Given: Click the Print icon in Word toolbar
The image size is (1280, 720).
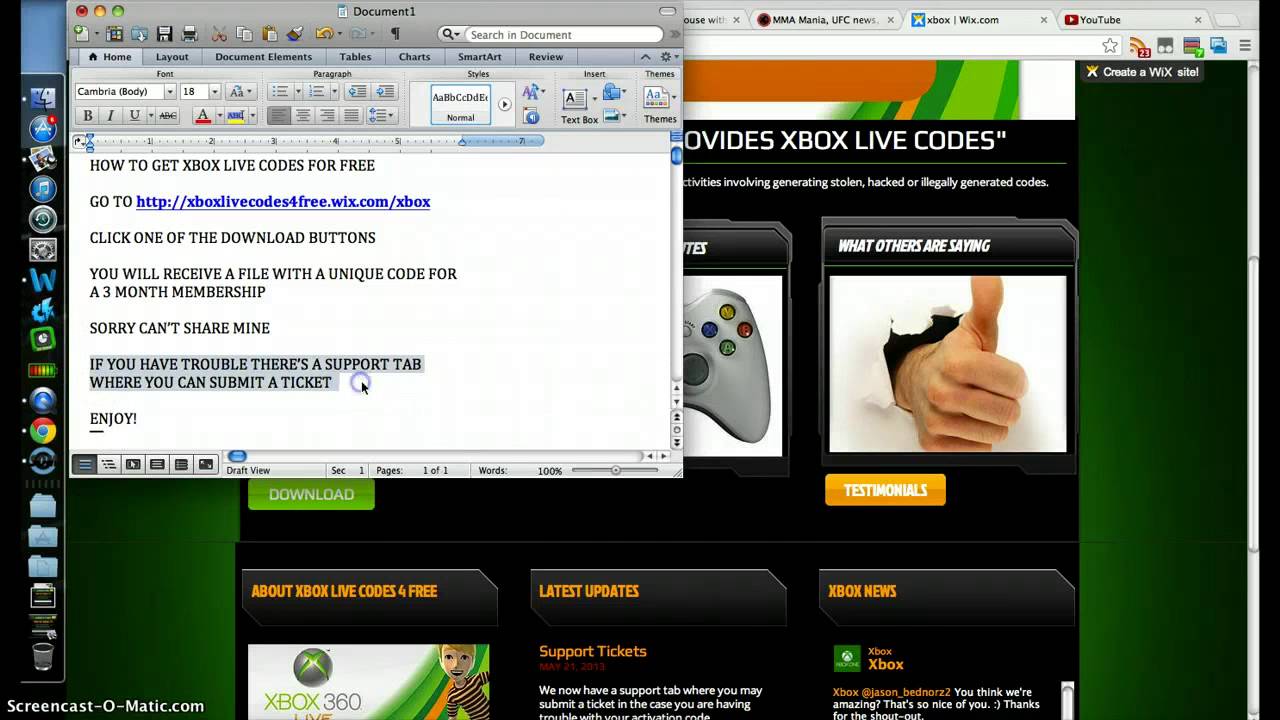Looking at the screenshot, I should click(189, 34).
